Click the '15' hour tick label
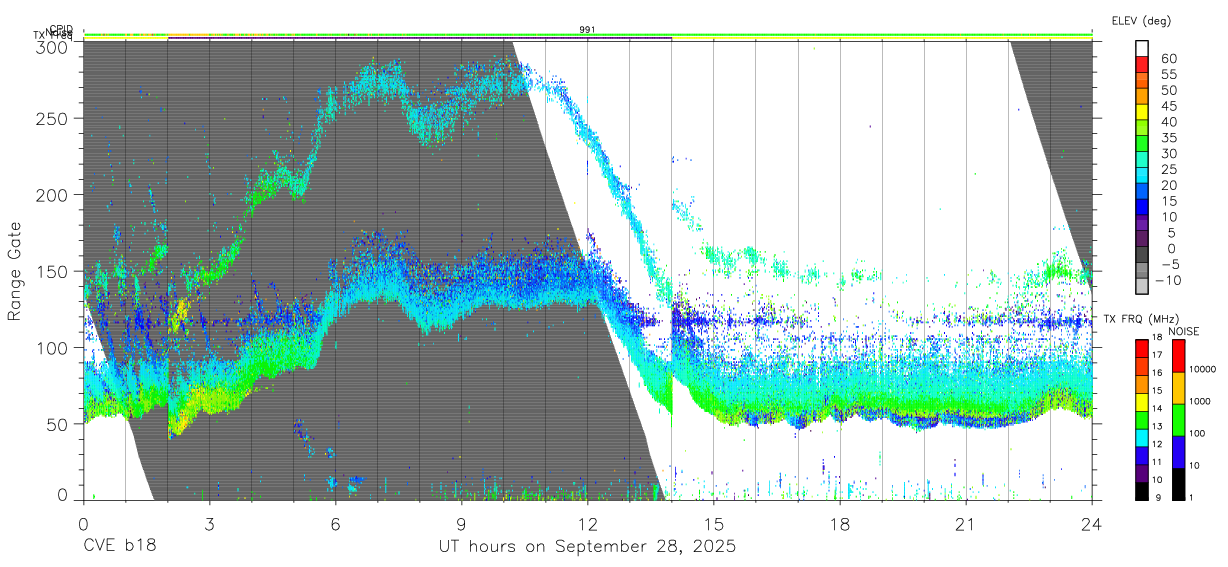 point(713,524)
